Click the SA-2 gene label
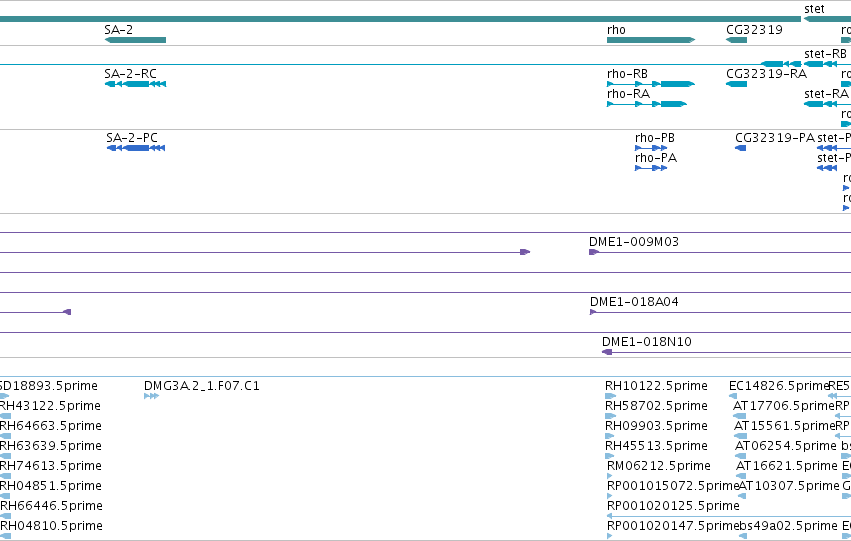Screen dimensions: 851x541 coord(118,30)
